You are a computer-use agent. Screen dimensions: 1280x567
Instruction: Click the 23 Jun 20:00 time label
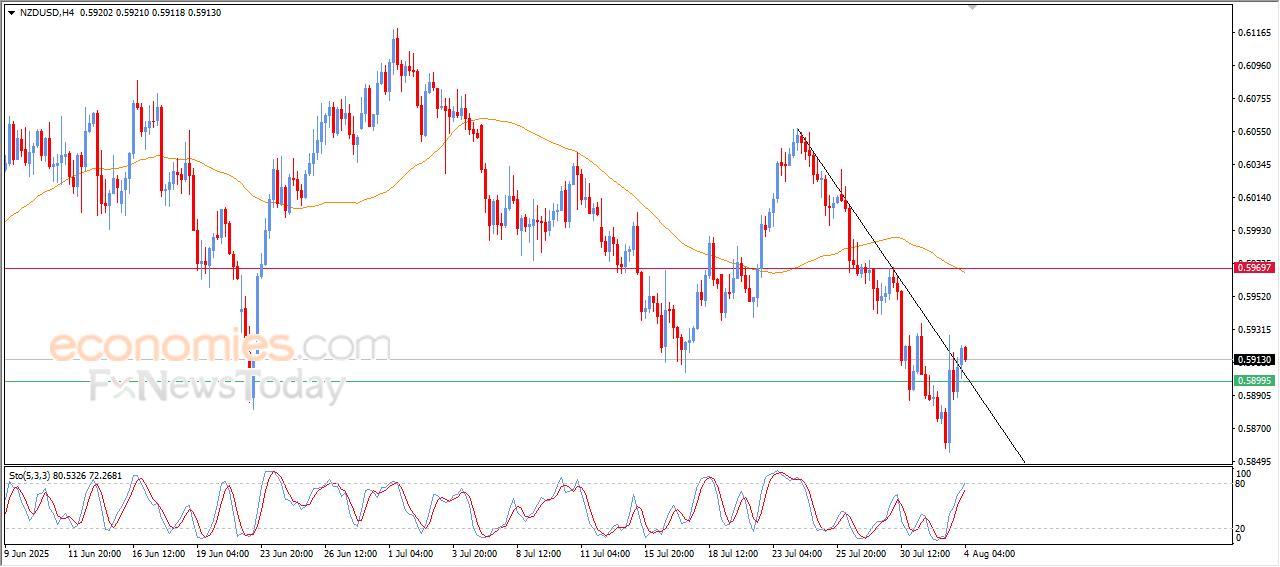(x=285, y=552)
